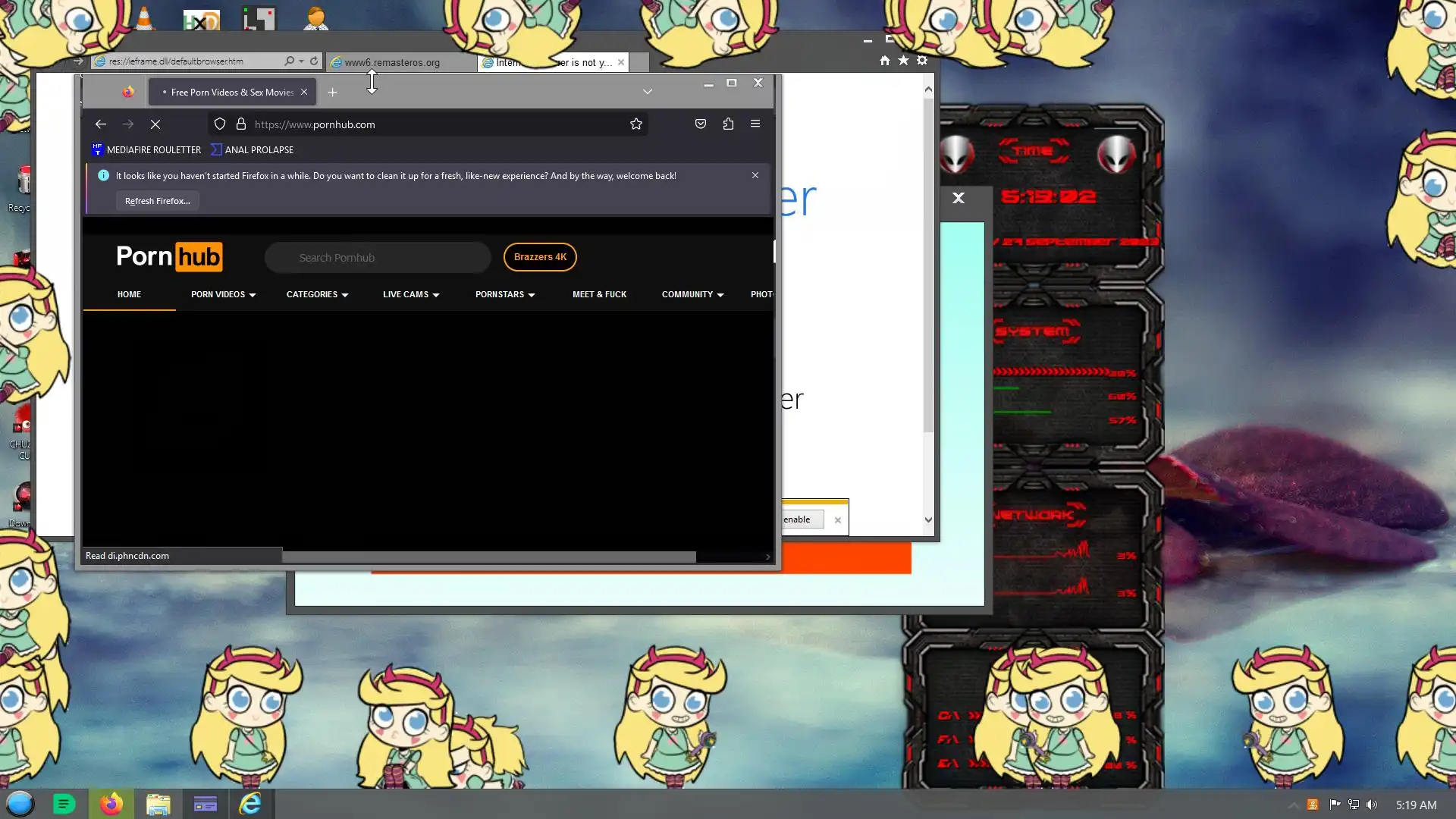
Task: Click the Firefox back arrow button
Action: pyautogui.click(x=101, y=124)
